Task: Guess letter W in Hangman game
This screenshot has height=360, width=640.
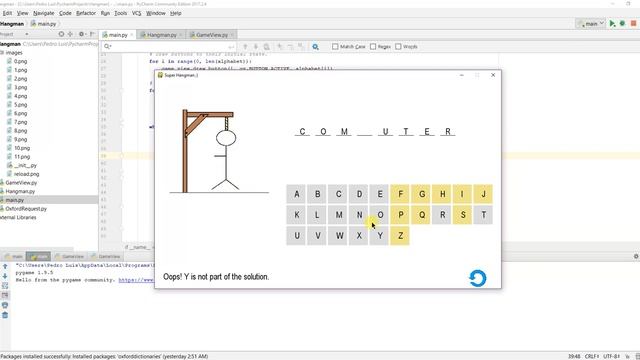Action: (338, 236)
